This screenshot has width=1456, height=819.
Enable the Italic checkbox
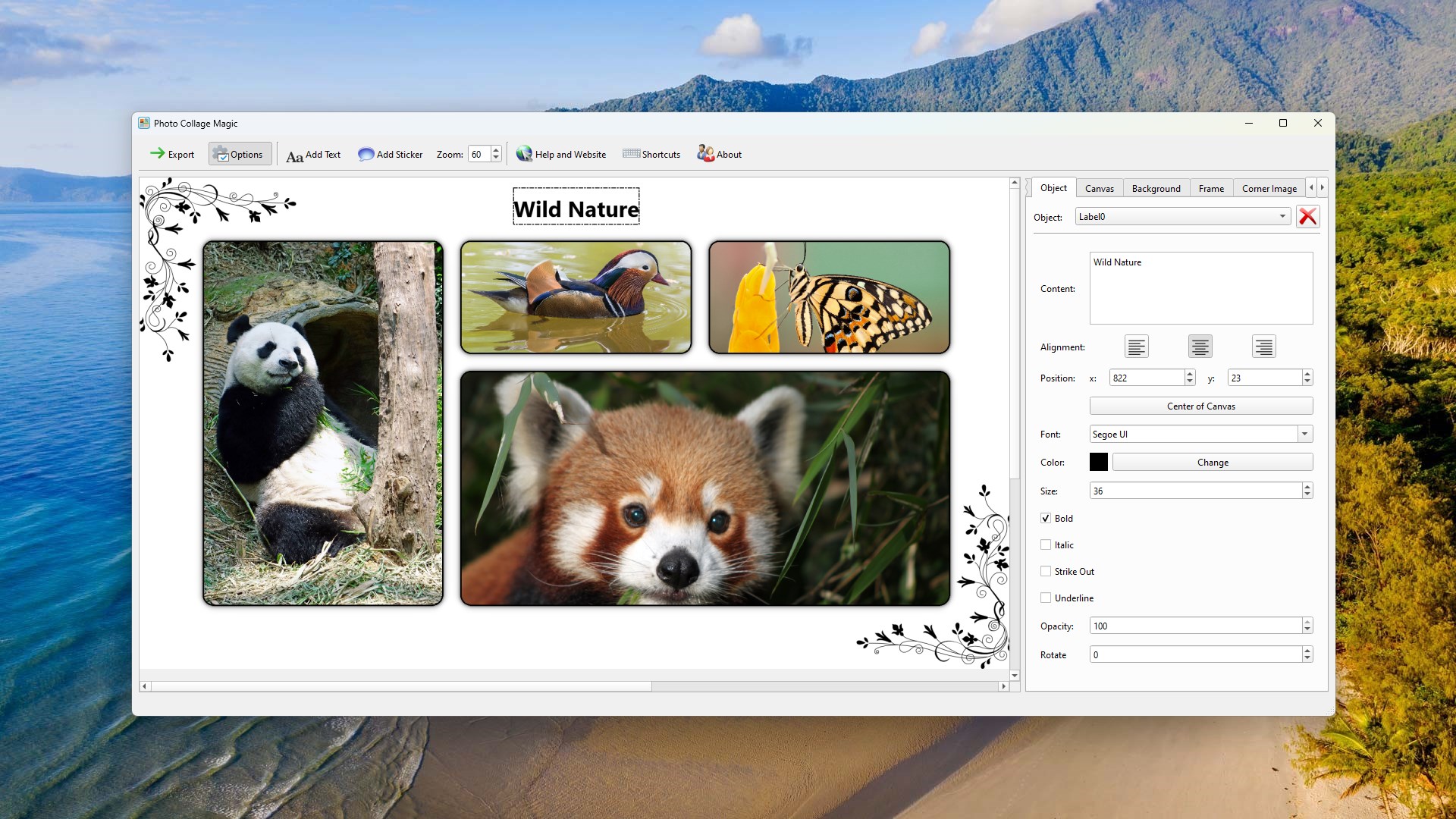click(1046, 545)
